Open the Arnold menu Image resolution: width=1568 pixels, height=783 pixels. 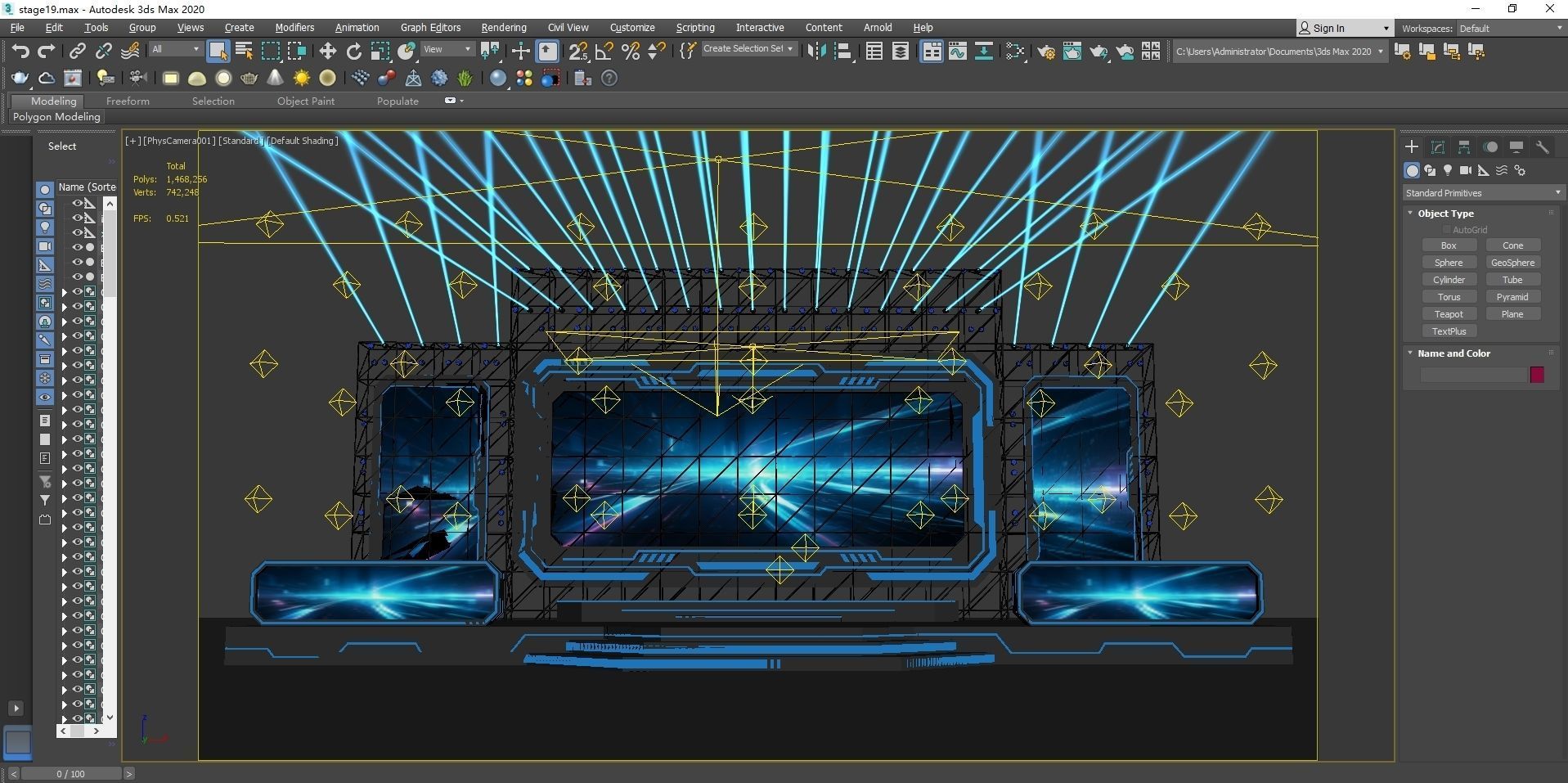click(x=878, y=28)
